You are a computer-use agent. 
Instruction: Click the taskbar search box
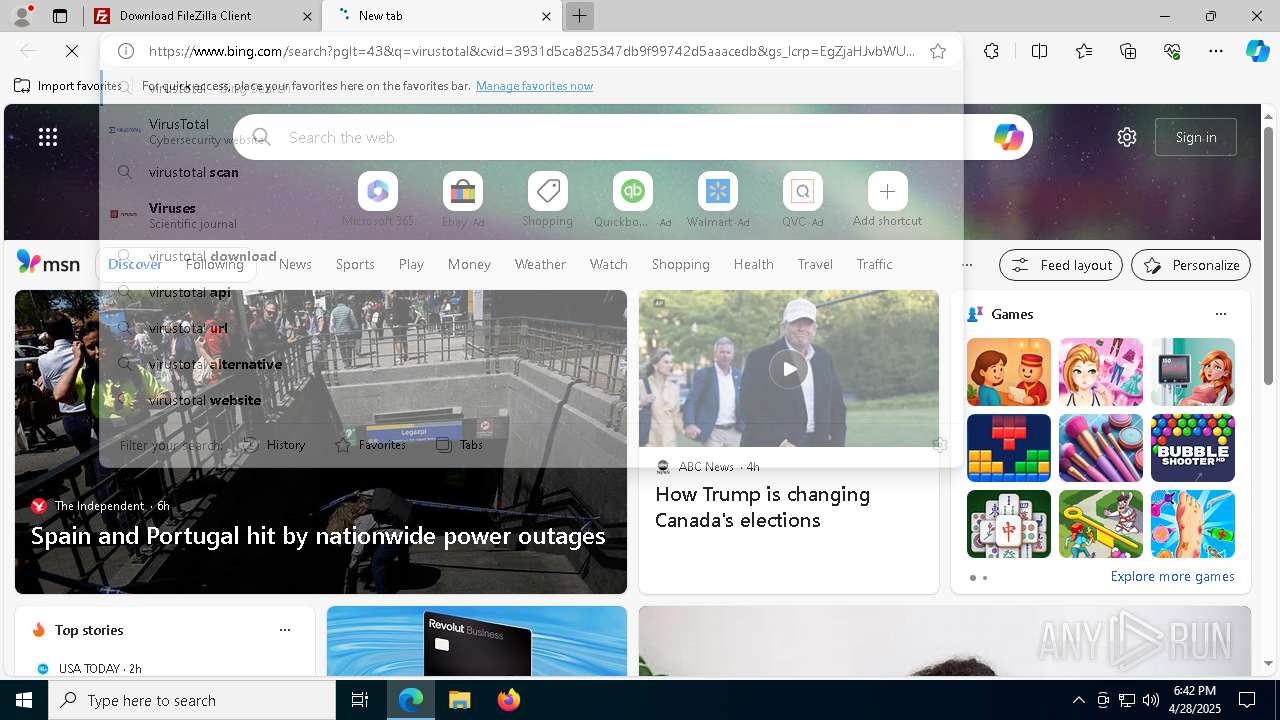(x=192, y=700)
